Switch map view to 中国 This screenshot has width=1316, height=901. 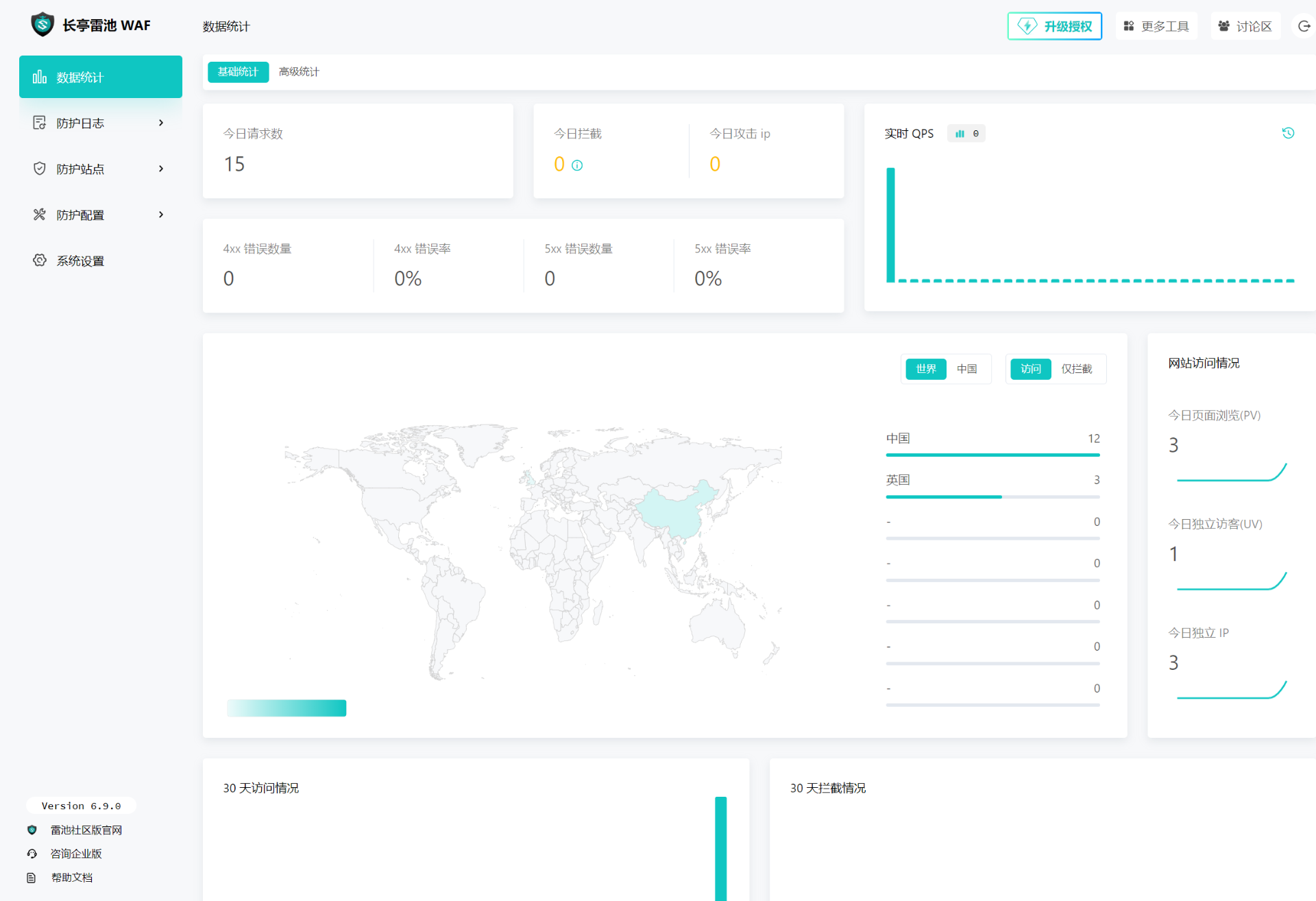click(x=966, y=369)
